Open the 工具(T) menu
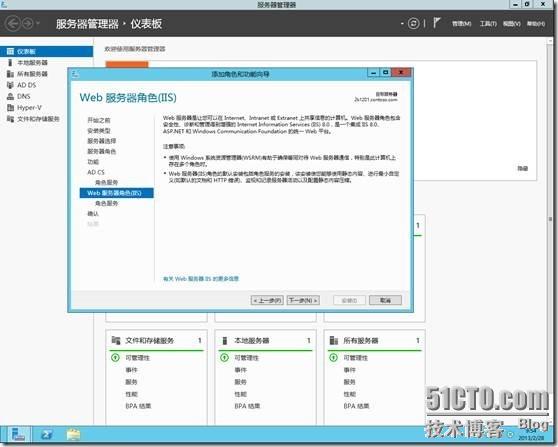The width and height of the screenshot is (558, 447). click(488, 23)
